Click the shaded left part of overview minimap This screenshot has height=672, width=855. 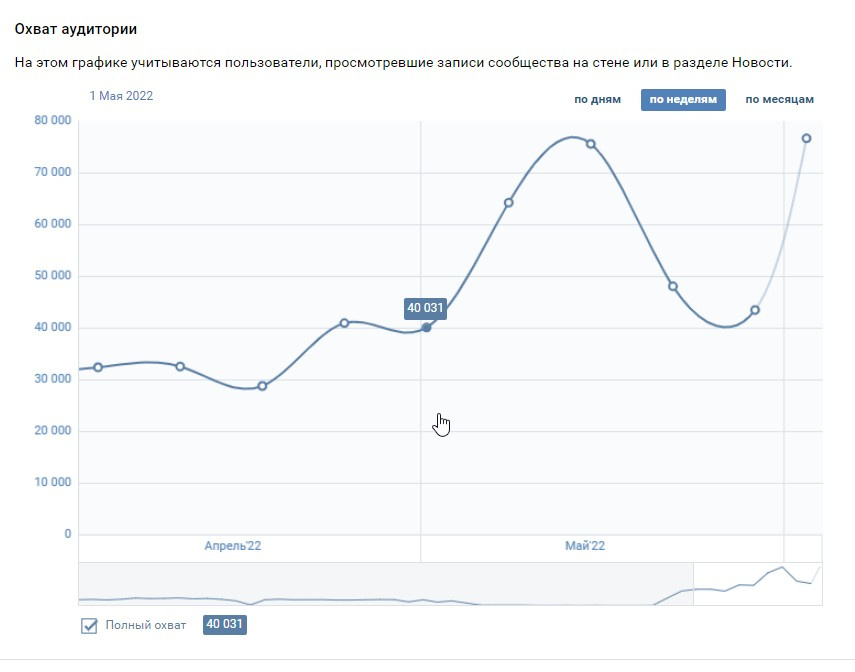tap(386, 584)
